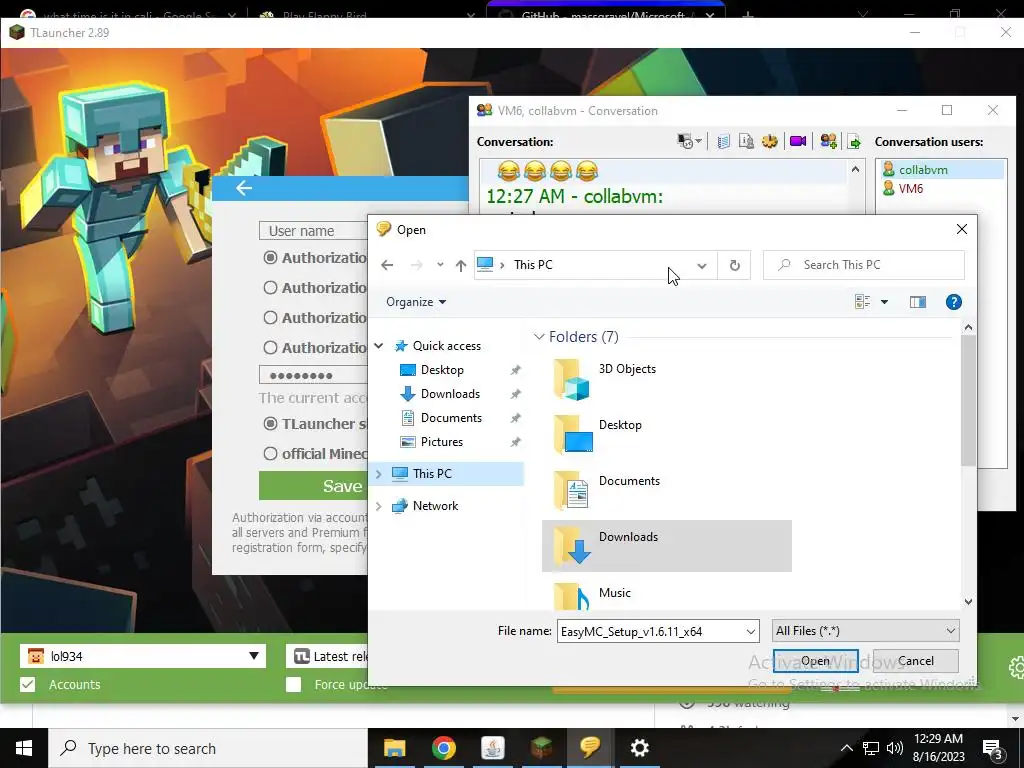Click the Cancel button in the dialog

click(916, 661)
